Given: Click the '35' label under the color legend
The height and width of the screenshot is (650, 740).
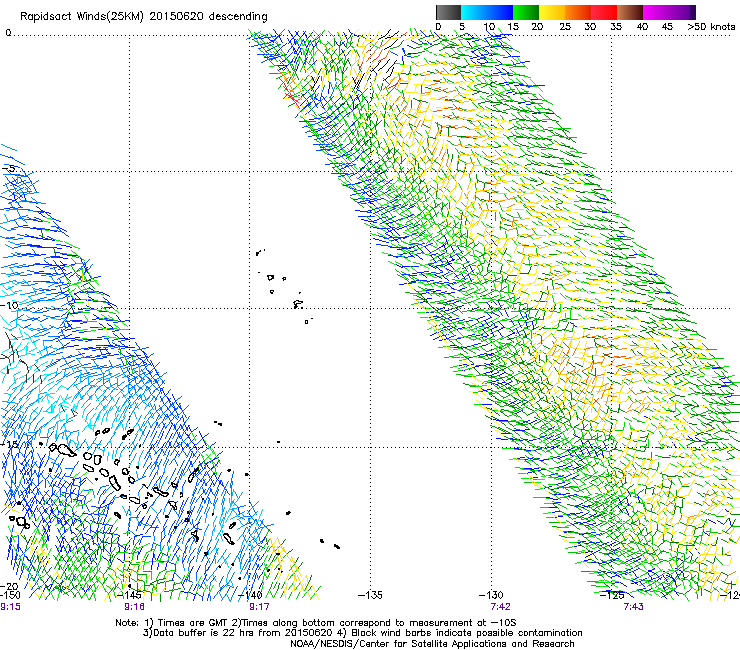Looking at the screenshot, I should (616, 27).
